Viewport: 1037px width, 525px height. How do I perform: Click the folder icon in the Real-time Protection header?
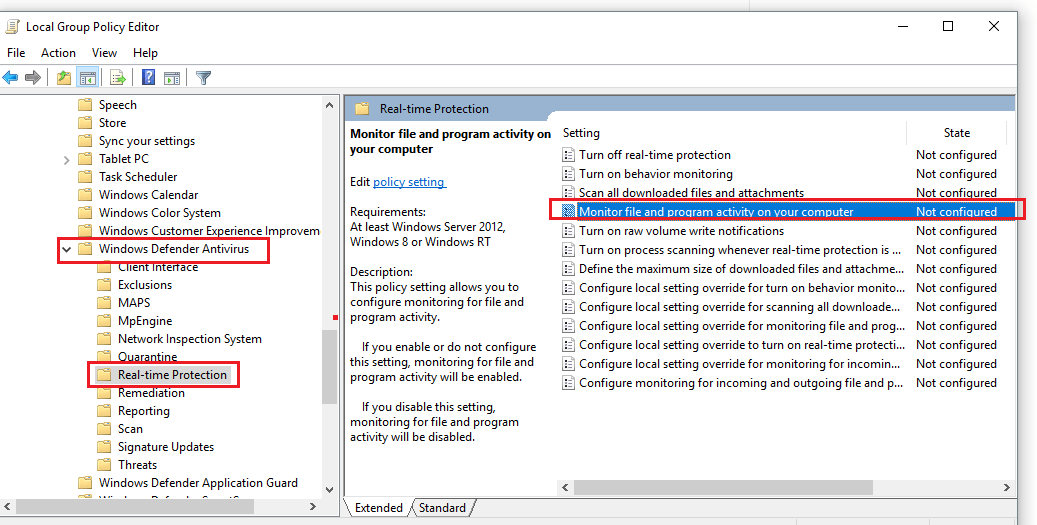click(362, 108)
